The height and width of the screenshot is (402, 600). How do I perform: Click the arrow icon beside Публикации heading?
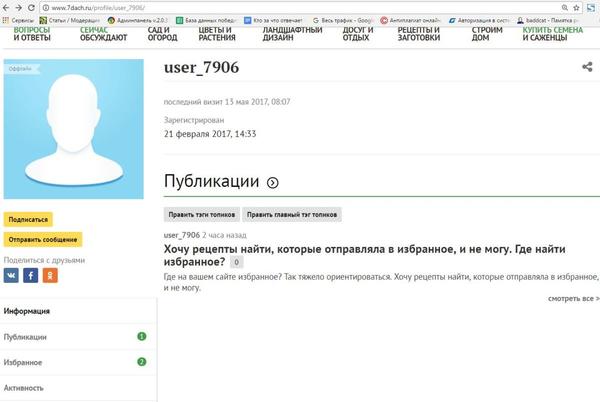[x=273, y=183]
